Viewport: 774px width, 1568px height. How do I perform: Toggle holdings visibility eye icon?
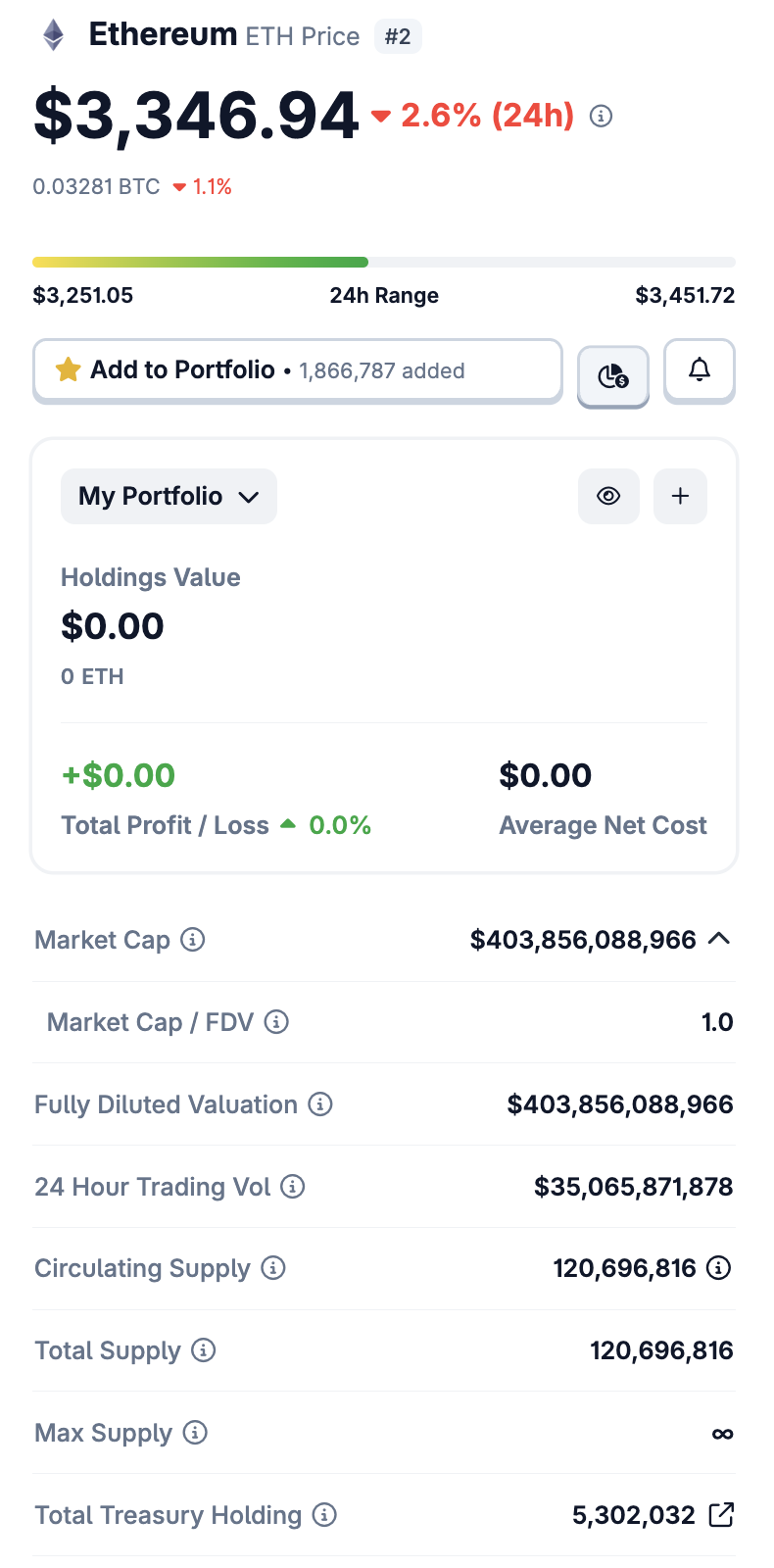608,496
